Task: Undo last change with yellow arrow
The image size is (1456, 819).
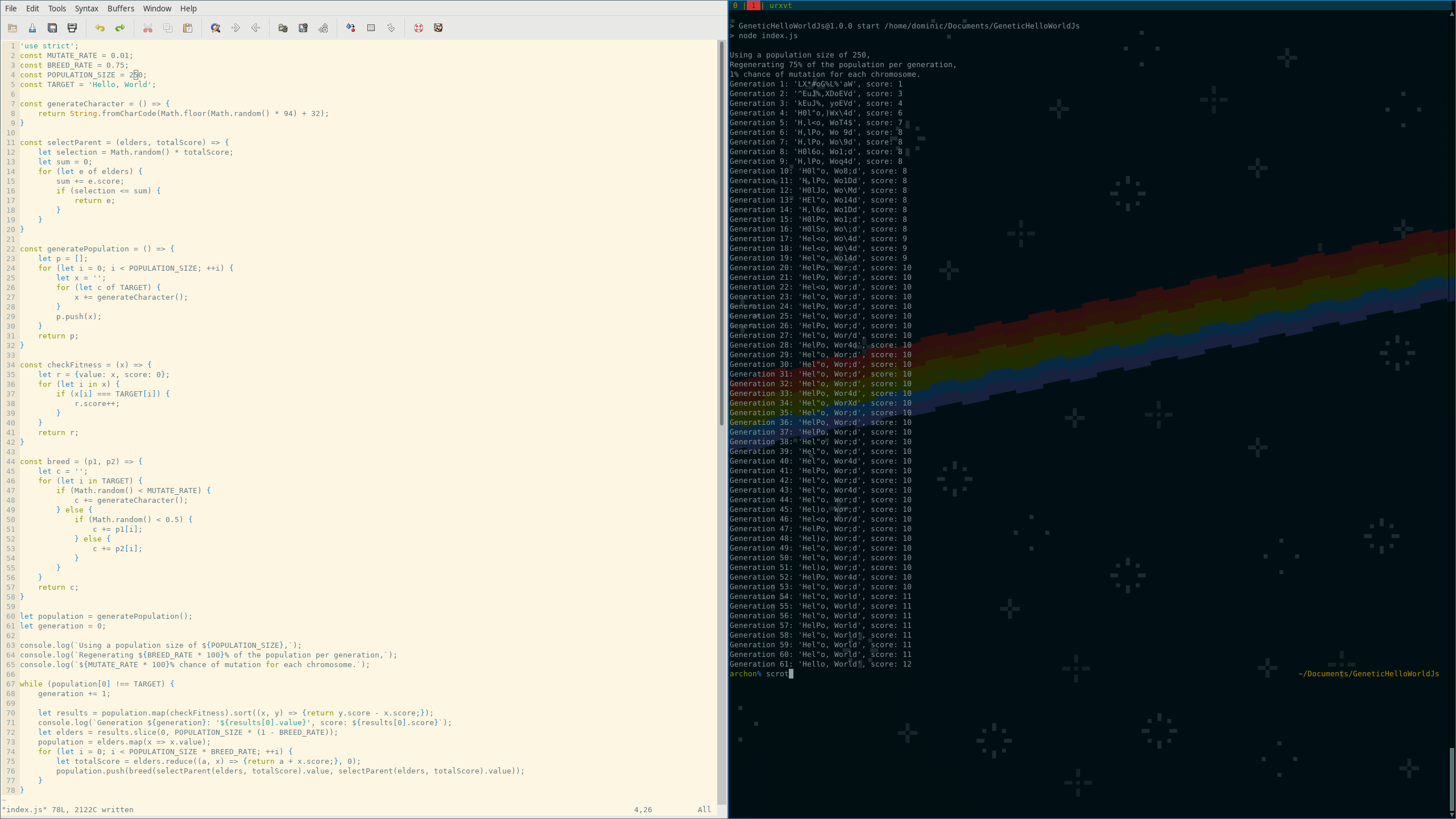Action: (100, 28)
